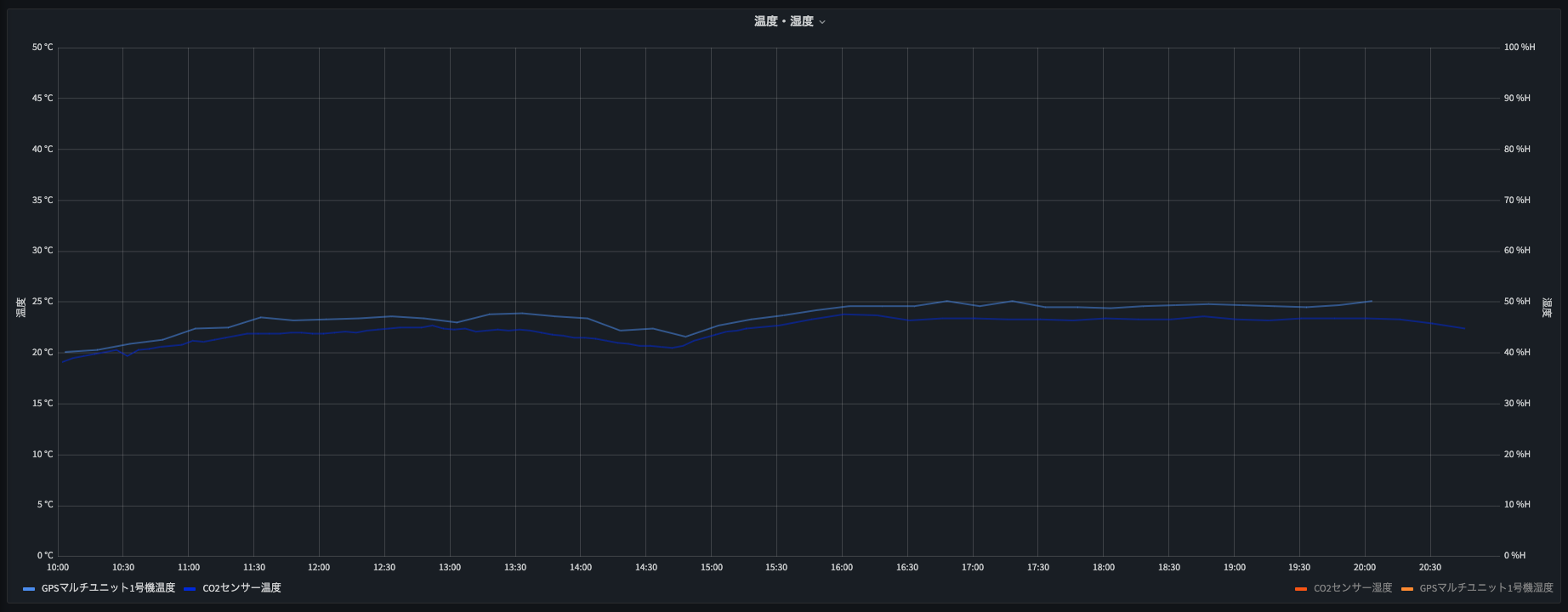Screen dimensions: 1568x612
Task: Click the dark blue swatch of CO2センサー温度
Action: pos(190,589)
